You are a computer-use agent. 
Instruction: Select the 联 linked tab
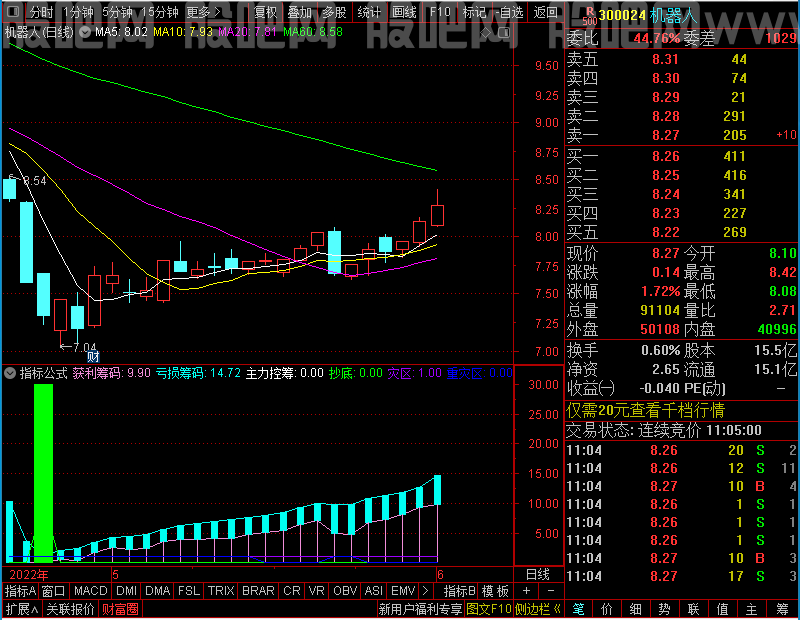pos(693,609)
